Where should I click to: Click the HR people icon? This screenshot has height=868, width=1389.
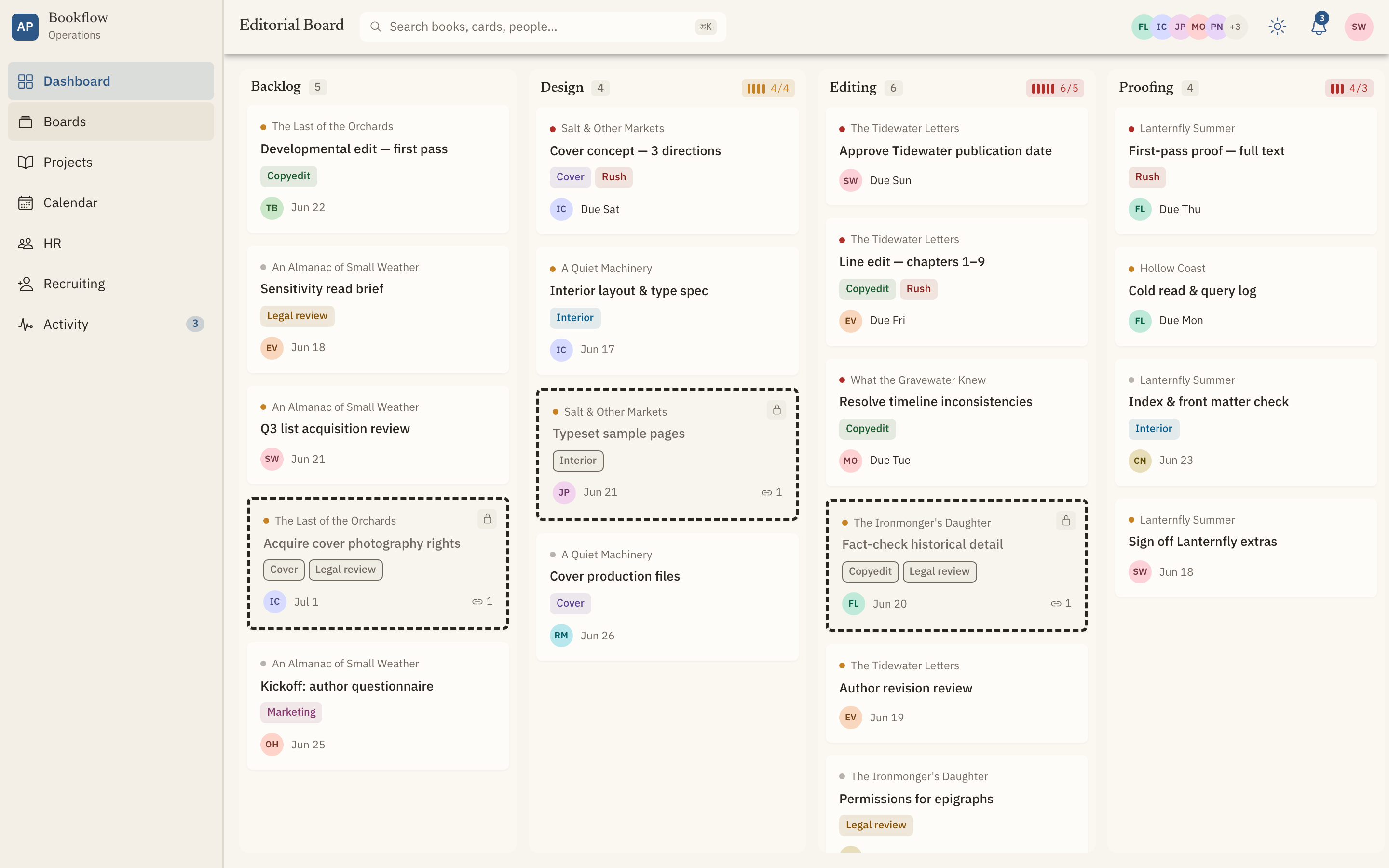coord(25,244)
